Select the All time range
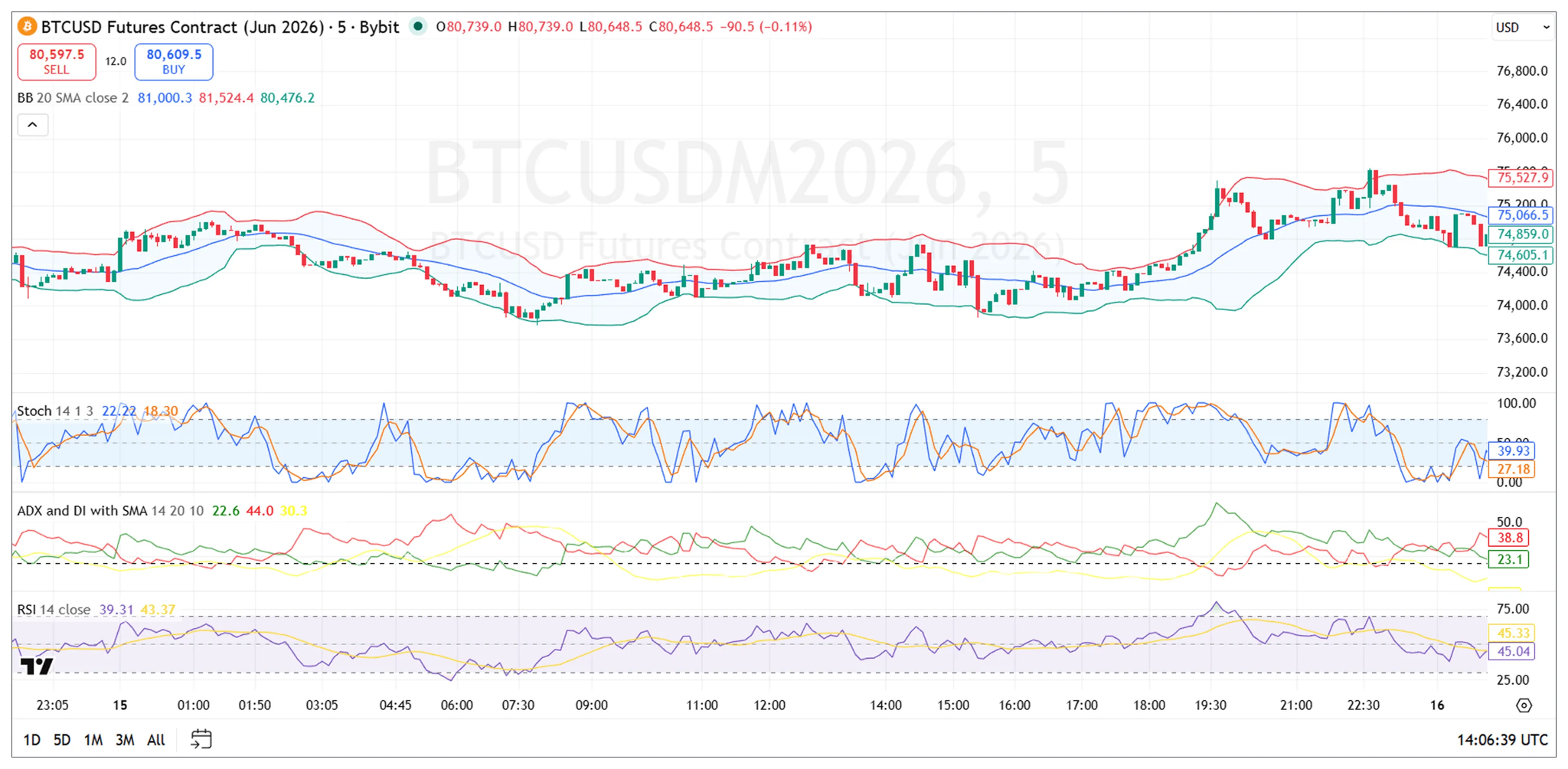The width and height of the screenshot is (1568, 769). point(156,740)
